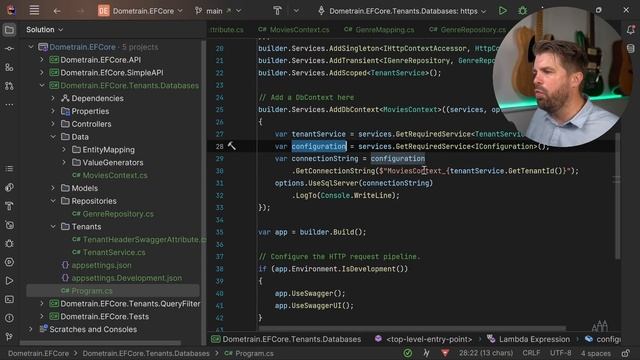Start debugging with the bug icon

(x=522, y=11)
